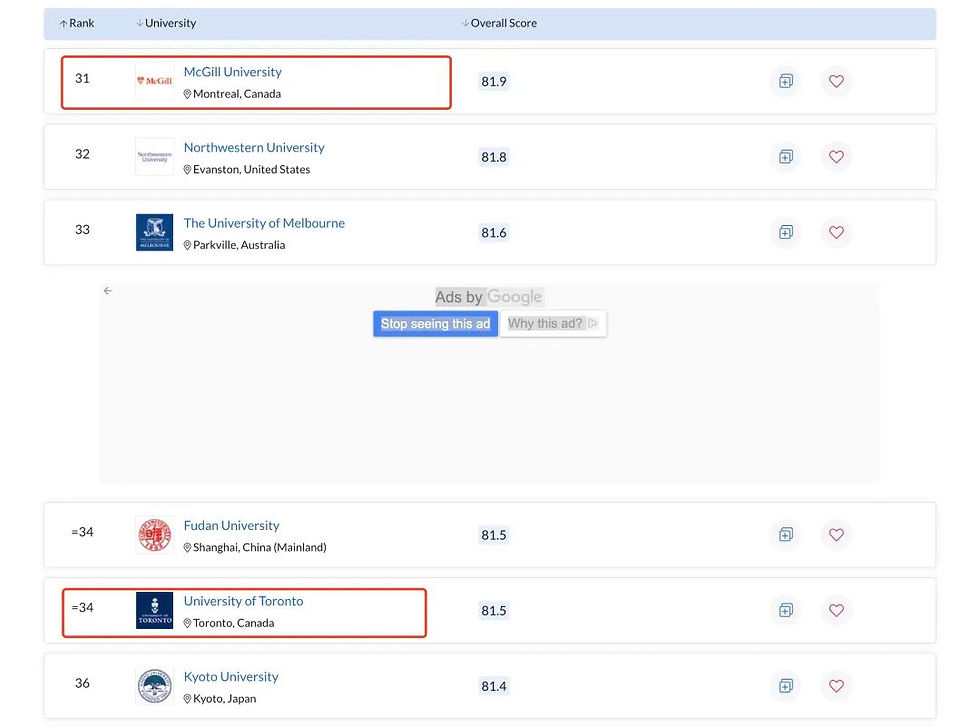
Task: Click Melbourne's overall score 81.6
Action: 494,233
